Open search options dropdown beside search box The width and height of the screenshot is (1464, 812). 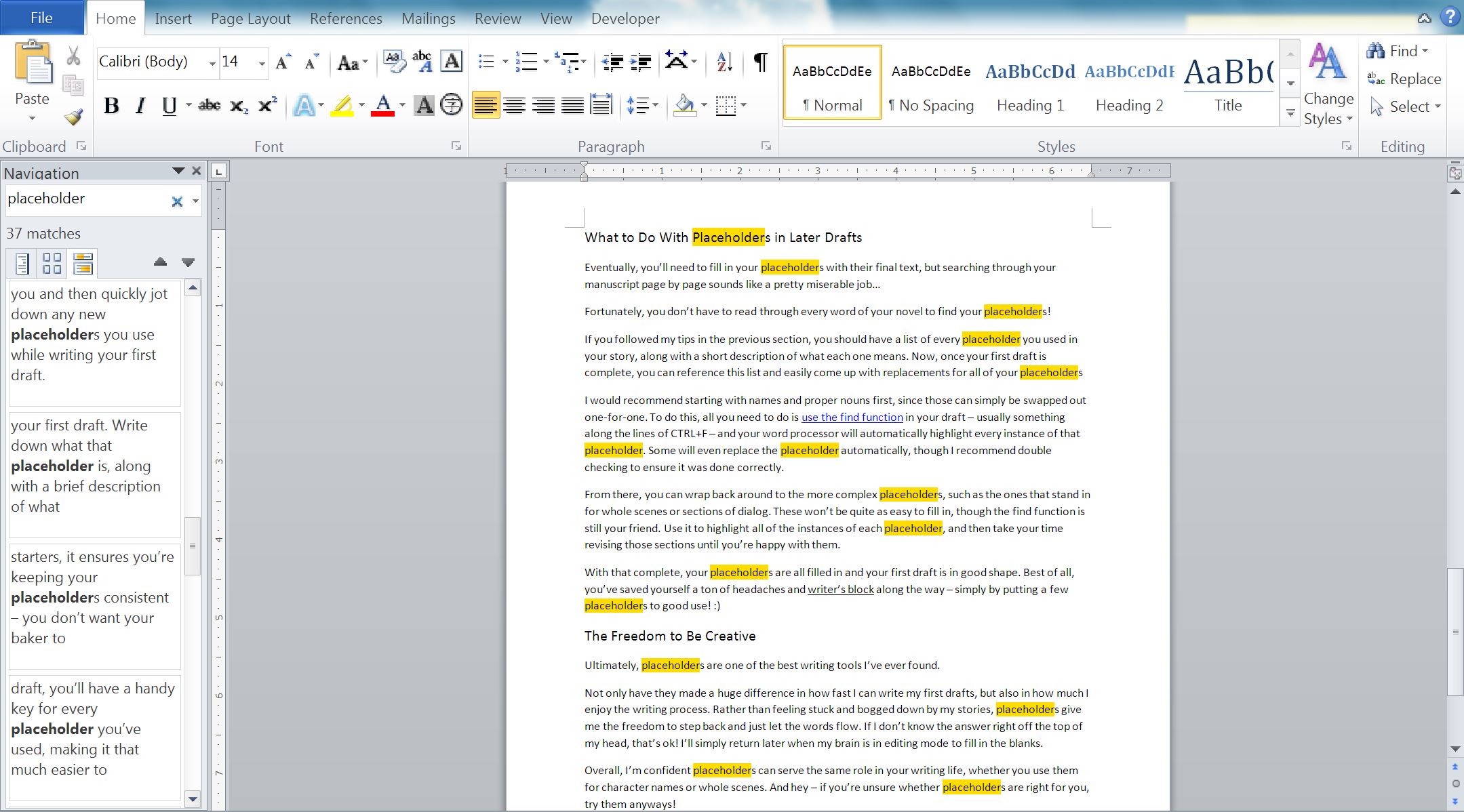click(x=195, y=201)
